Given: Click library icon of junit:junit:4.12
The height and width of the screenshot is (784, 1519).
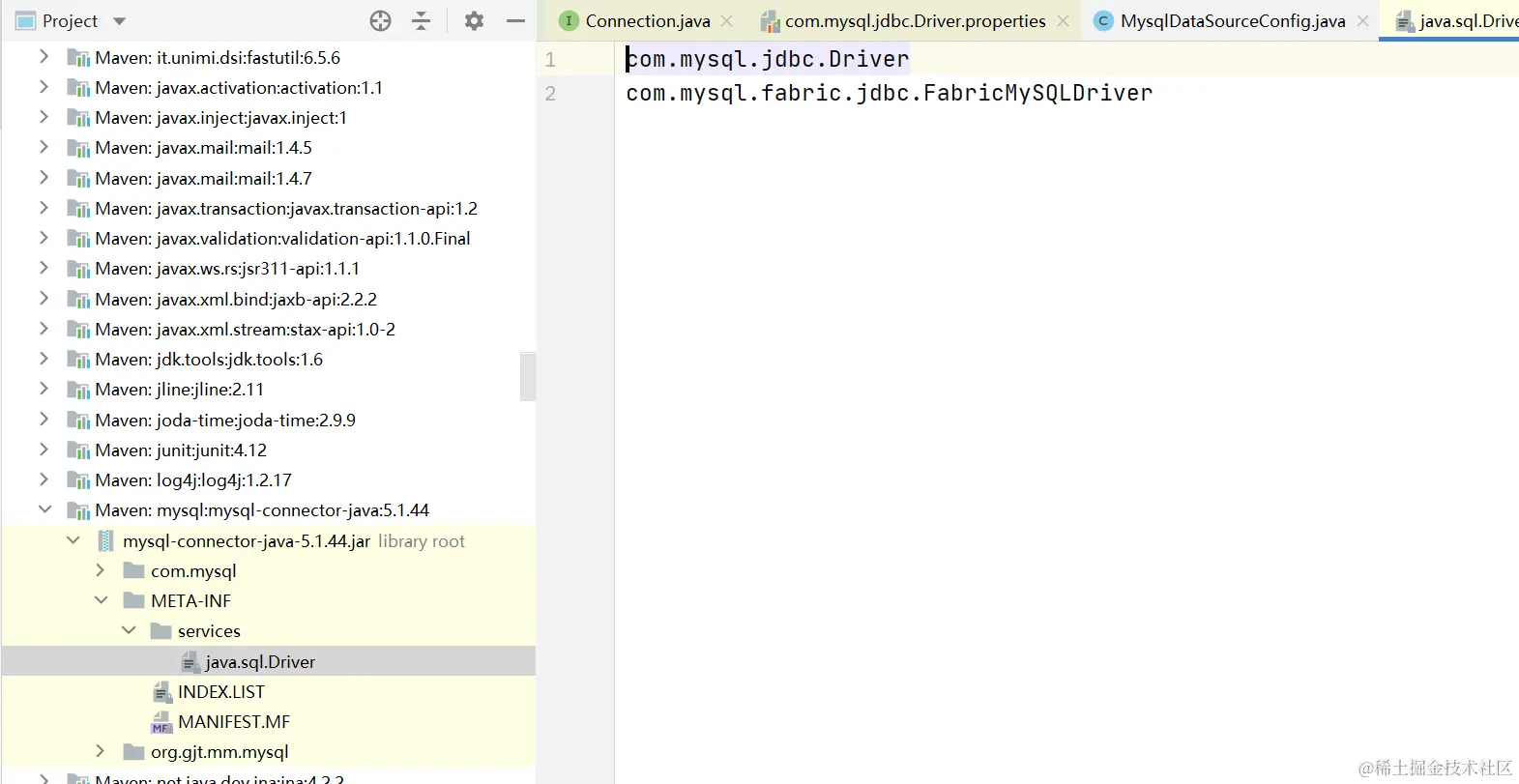Looking at the screenshot, I should click(78, 450).
